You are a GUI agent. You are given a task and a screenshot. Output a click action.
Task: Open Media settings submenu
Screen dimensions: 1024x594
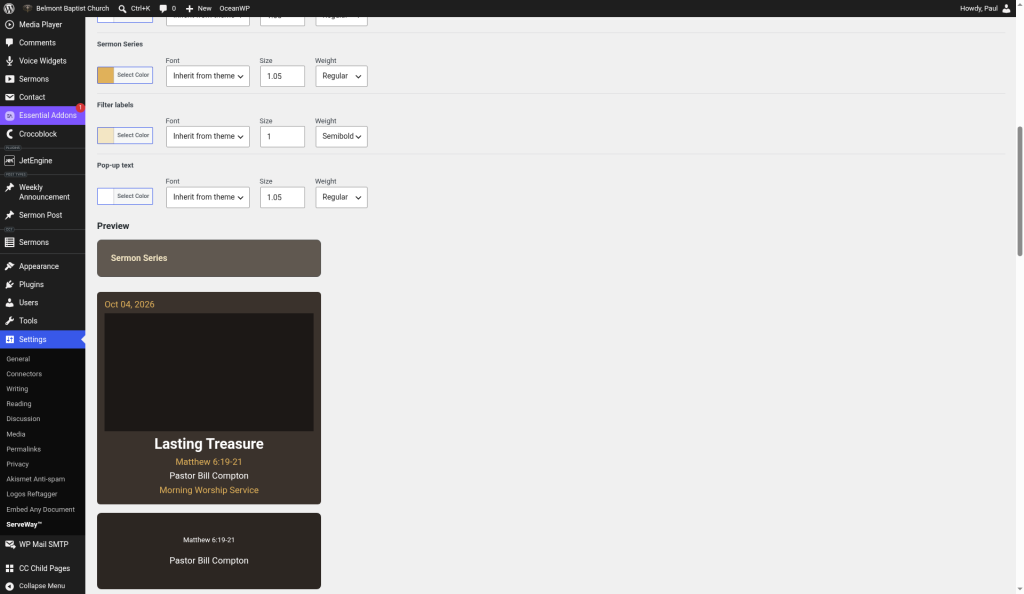(x=16, y=434)
